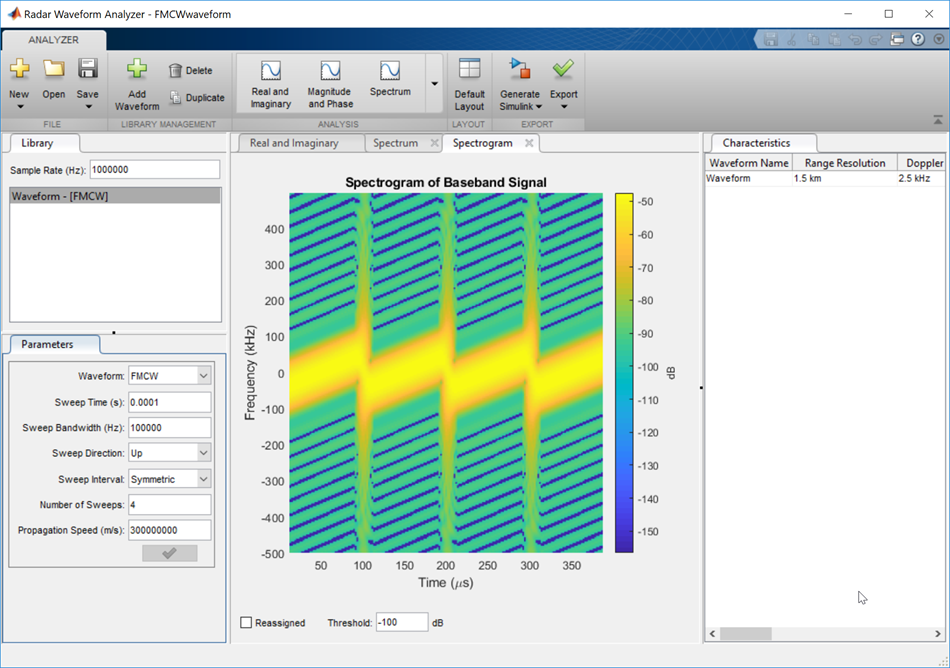Switch to the Spectrum tab
The height and width of the screenshot is (668, 950).
(x=395, y=143)
